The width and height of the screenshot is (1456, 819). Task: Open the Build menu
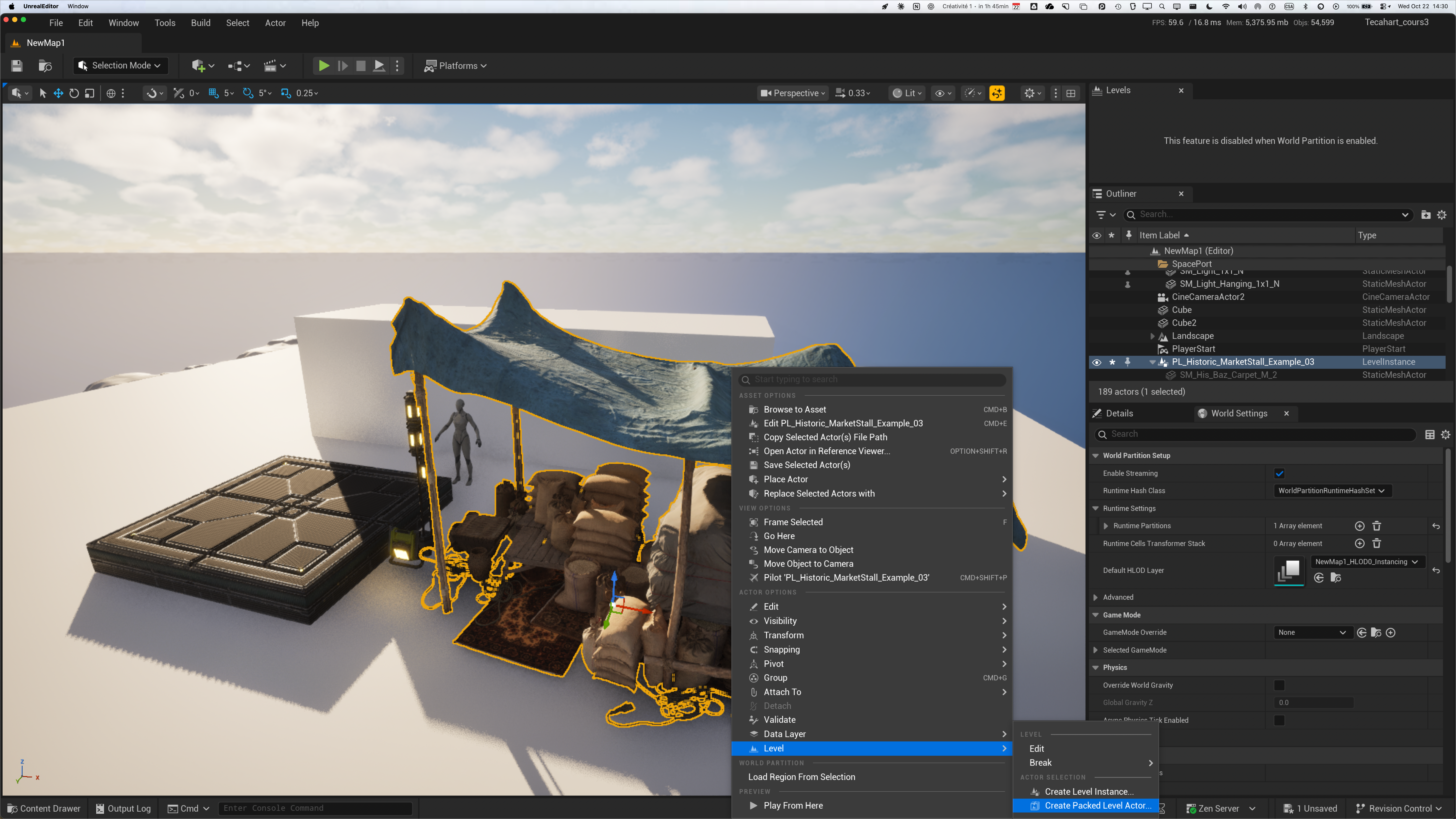pyautogui.click(x=201, y=23)
